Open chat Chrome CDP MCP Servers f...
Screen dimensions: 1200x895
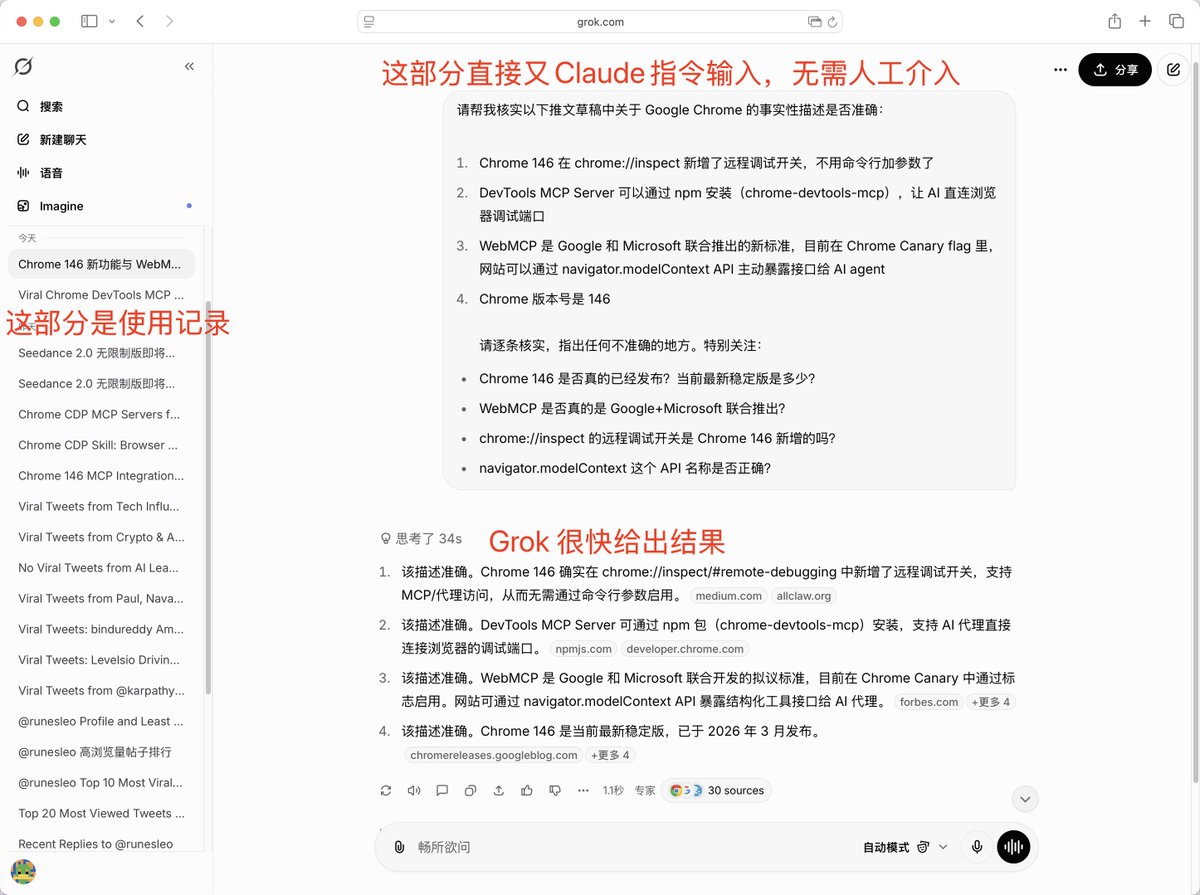tap(101, 414)
